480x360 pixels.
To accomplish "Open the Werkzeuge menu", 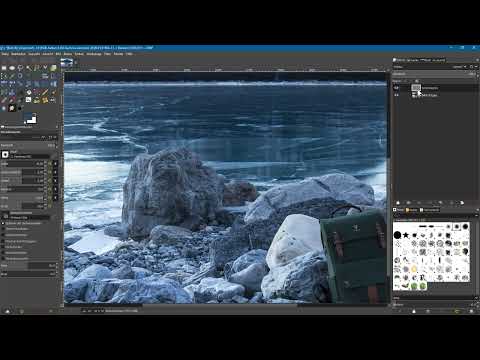I will tap(94, 54).
